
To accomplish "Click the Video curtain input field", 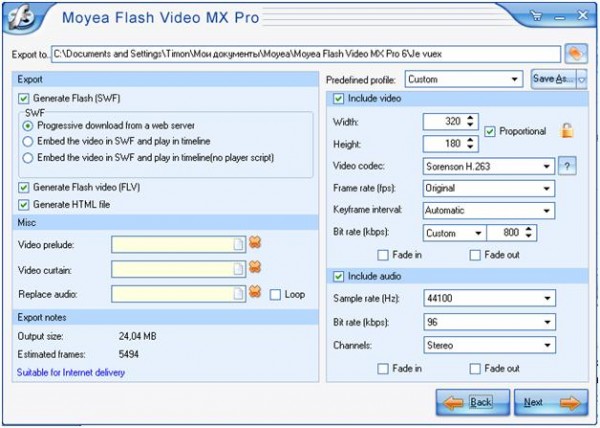I will tap(178, 269).
